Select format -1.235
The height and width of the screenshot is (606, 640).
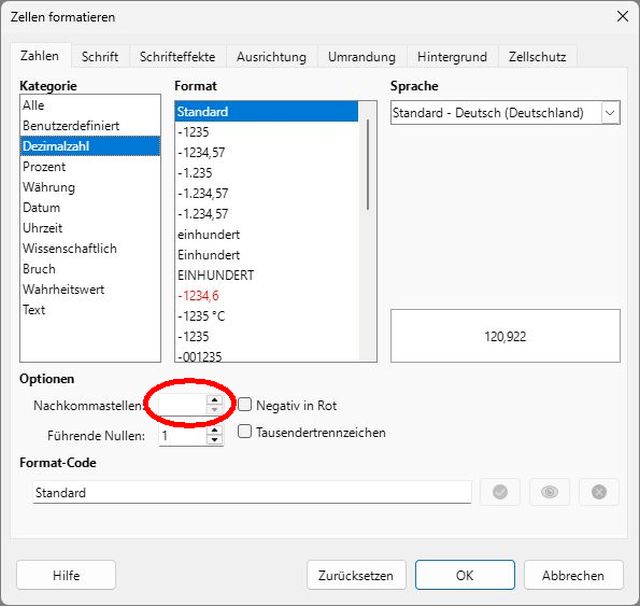point(267,173)
